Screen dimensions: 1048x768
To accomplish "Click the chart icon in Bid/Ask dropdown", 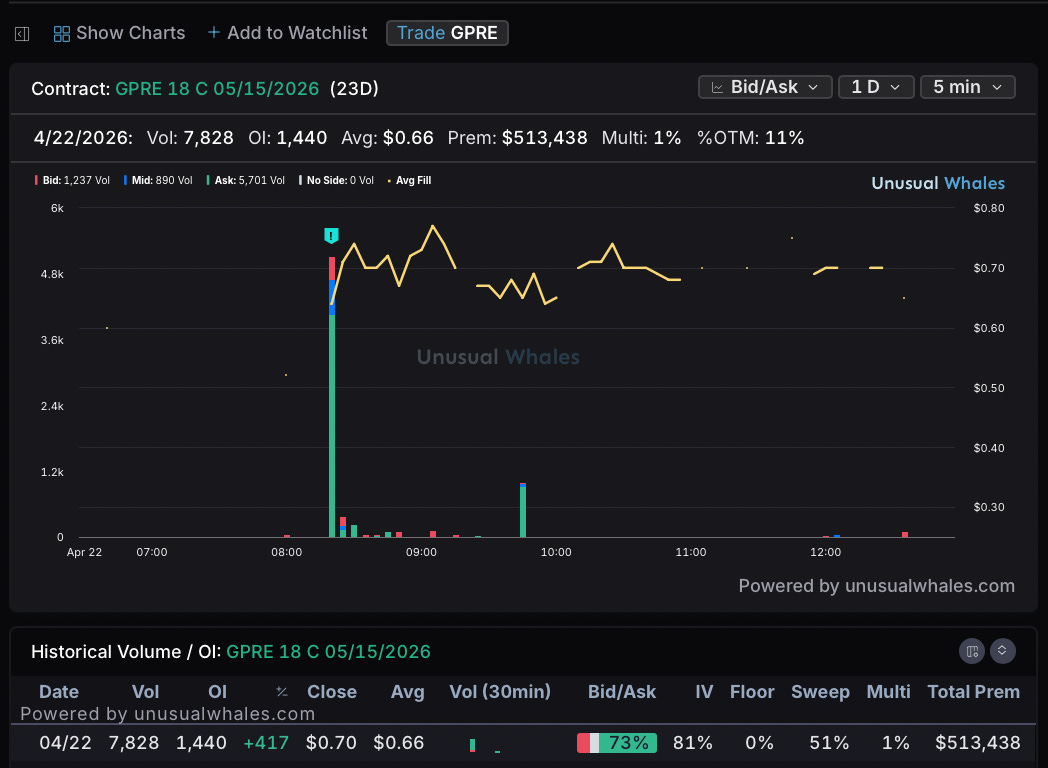I will pyautogui.click(x=717, y=88).
